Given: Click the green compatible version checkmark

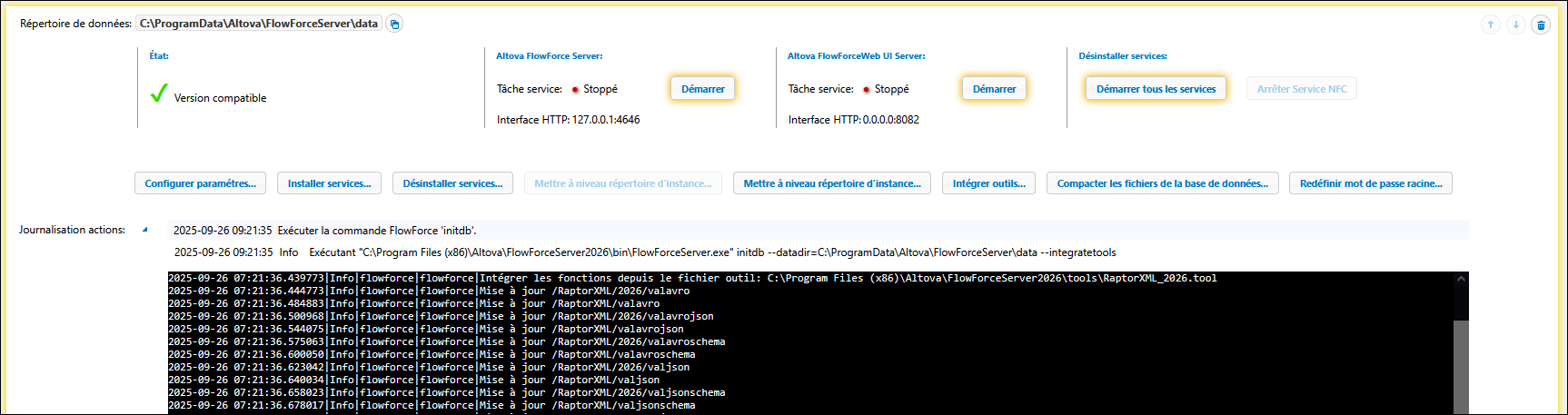Looking at the screenshot, I should point(159,94).
